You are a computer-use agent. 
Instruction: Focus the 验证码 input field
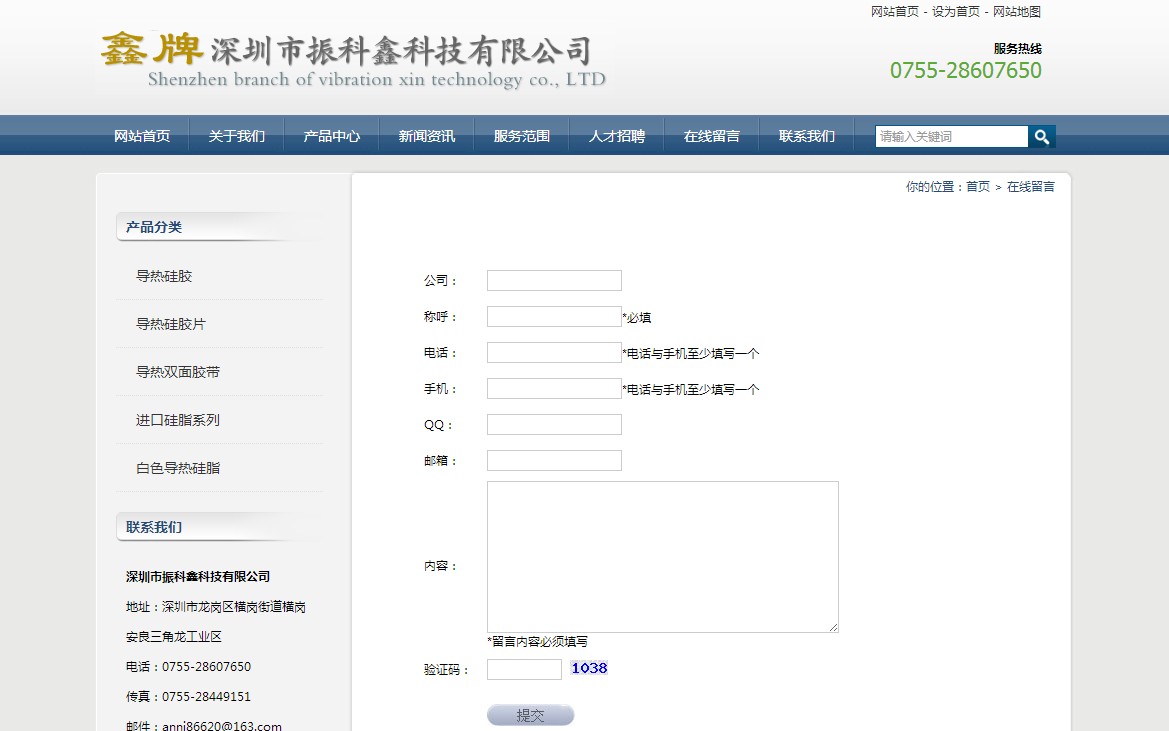click(524, 669)
